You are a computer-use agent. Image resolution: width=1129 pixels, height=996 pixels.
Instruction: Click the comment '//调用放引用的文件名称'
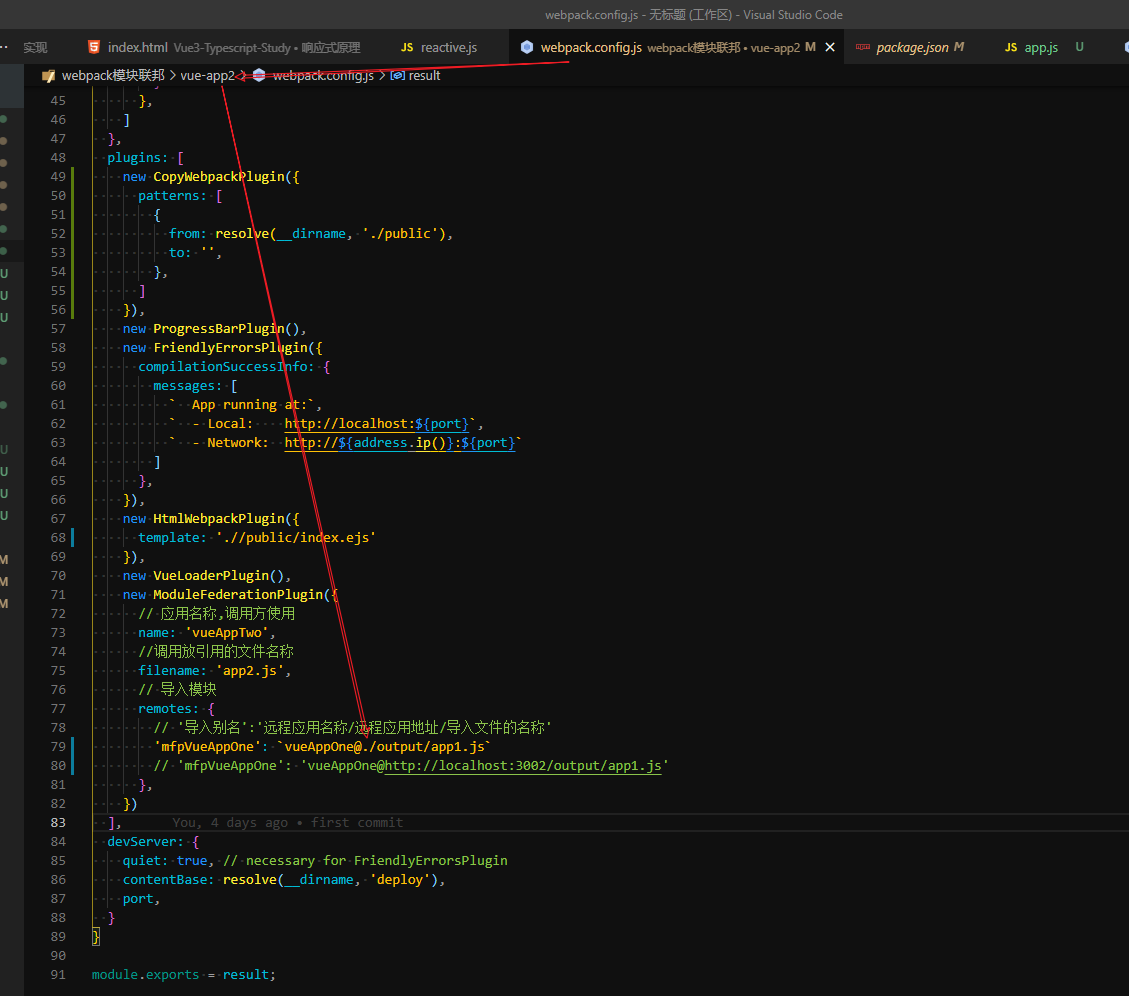[x=216, y=652]
